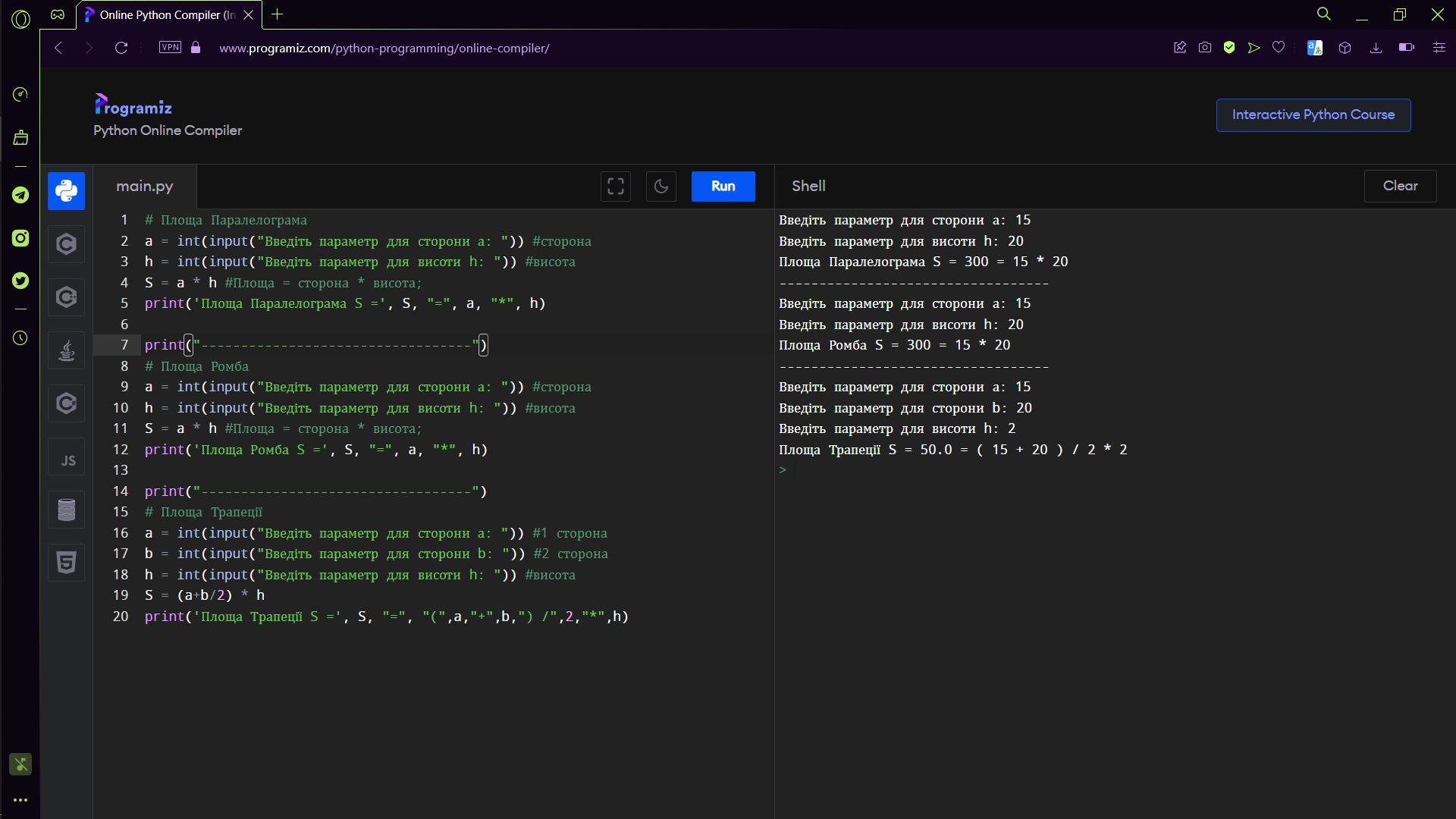1456x819 pixels.
Task: Open the extensions cube icon
Action: [x=1345, y=48]
